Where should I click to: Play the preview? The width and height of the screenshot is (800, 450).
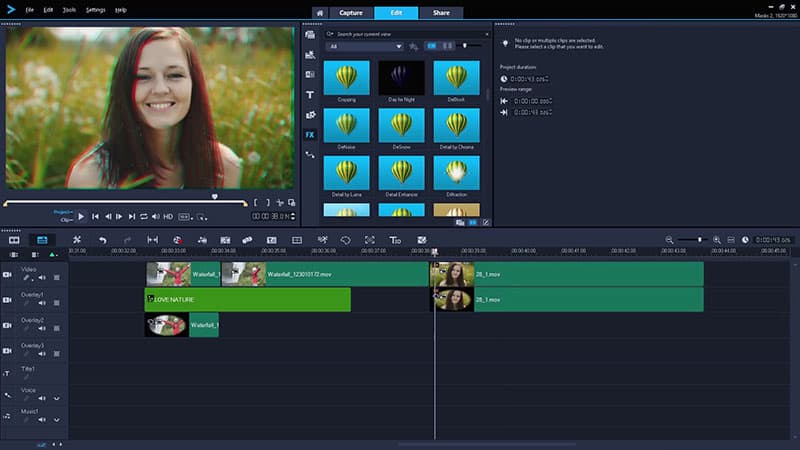coord(81,217)
